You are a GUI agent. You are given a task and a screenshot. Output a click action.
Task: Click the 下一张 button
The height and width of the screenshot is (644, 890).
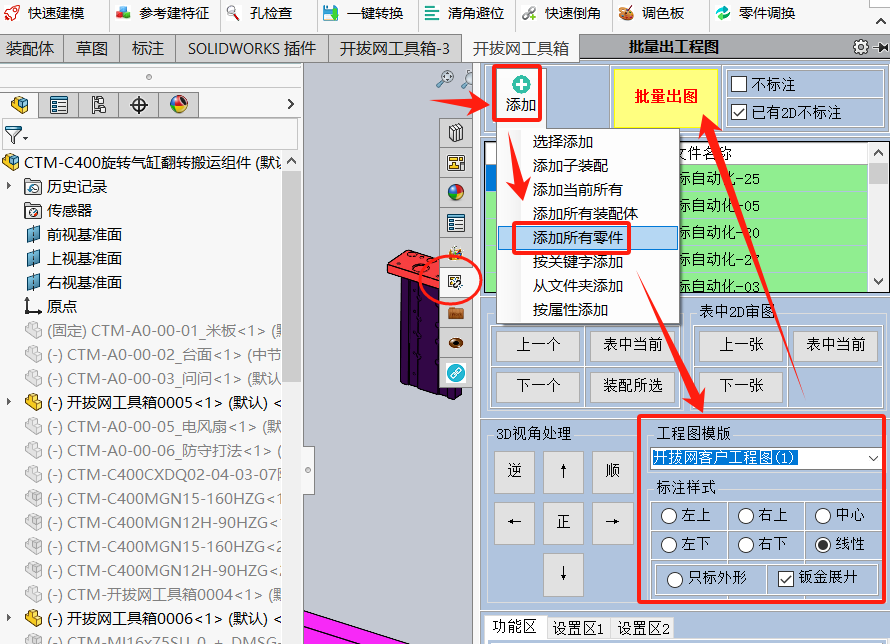pos(741,386)
